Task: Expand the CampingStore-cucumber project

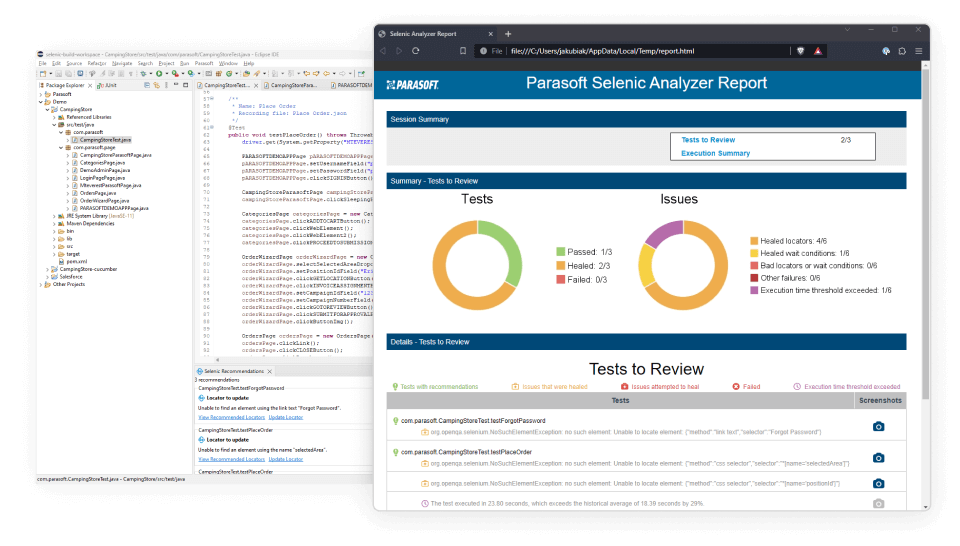Action: coord(48,269)
